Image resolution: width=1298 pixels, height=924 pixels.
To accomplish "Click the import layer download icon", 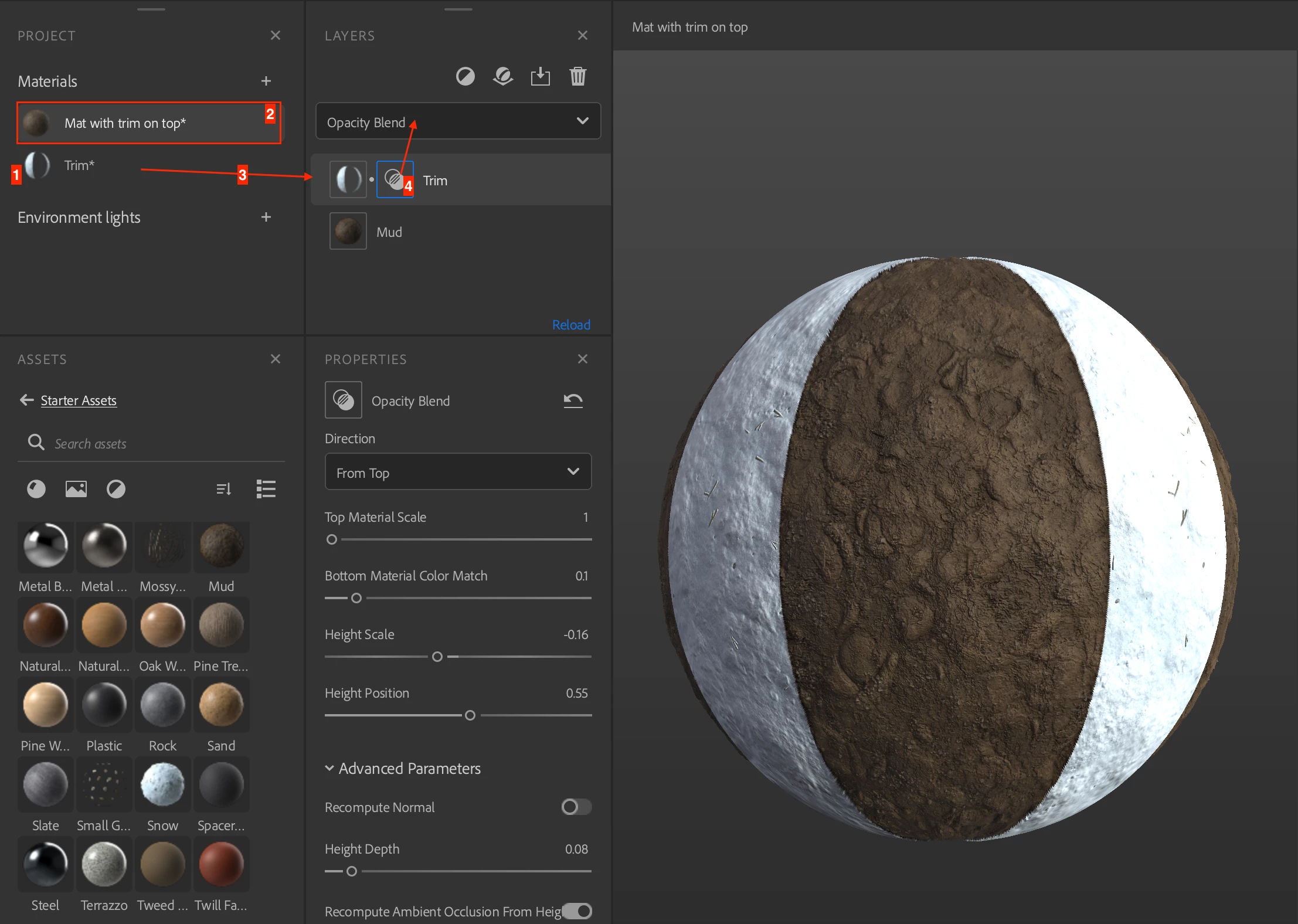I will pyautogui.click(x=540, y=76).
